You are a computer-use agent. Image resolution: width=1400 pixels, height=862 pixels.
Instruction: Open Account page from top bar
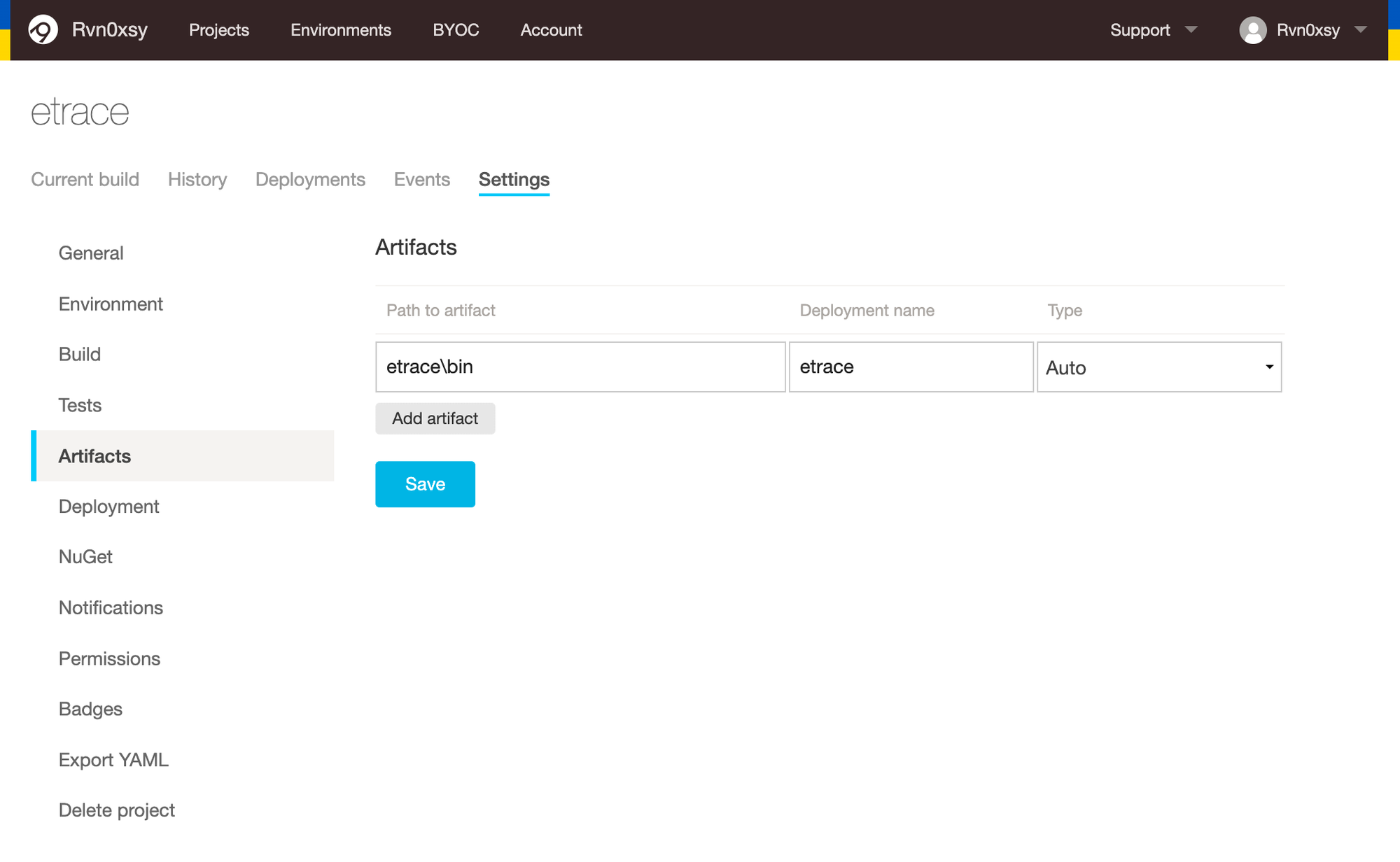551,30
